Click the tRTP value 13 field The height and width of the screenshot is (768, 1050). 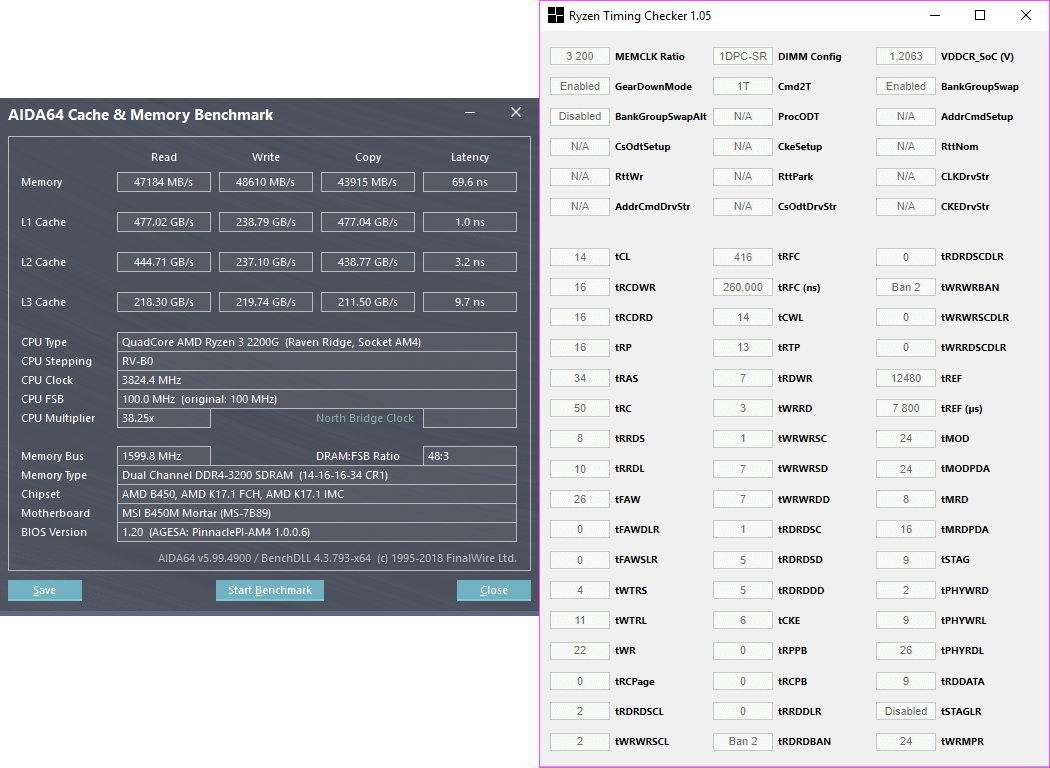743,348
